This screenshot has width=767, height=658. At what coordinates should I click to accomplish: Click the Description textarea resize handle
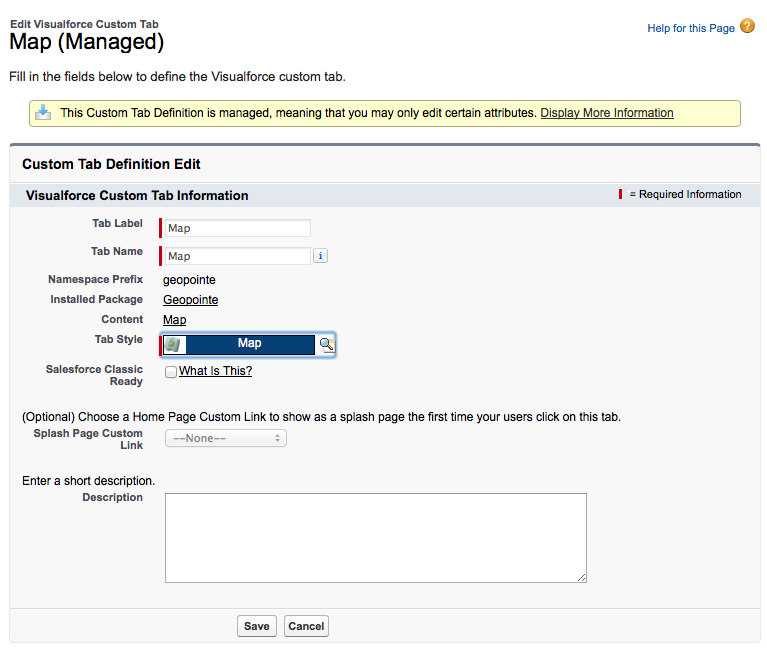click(581, 578)
